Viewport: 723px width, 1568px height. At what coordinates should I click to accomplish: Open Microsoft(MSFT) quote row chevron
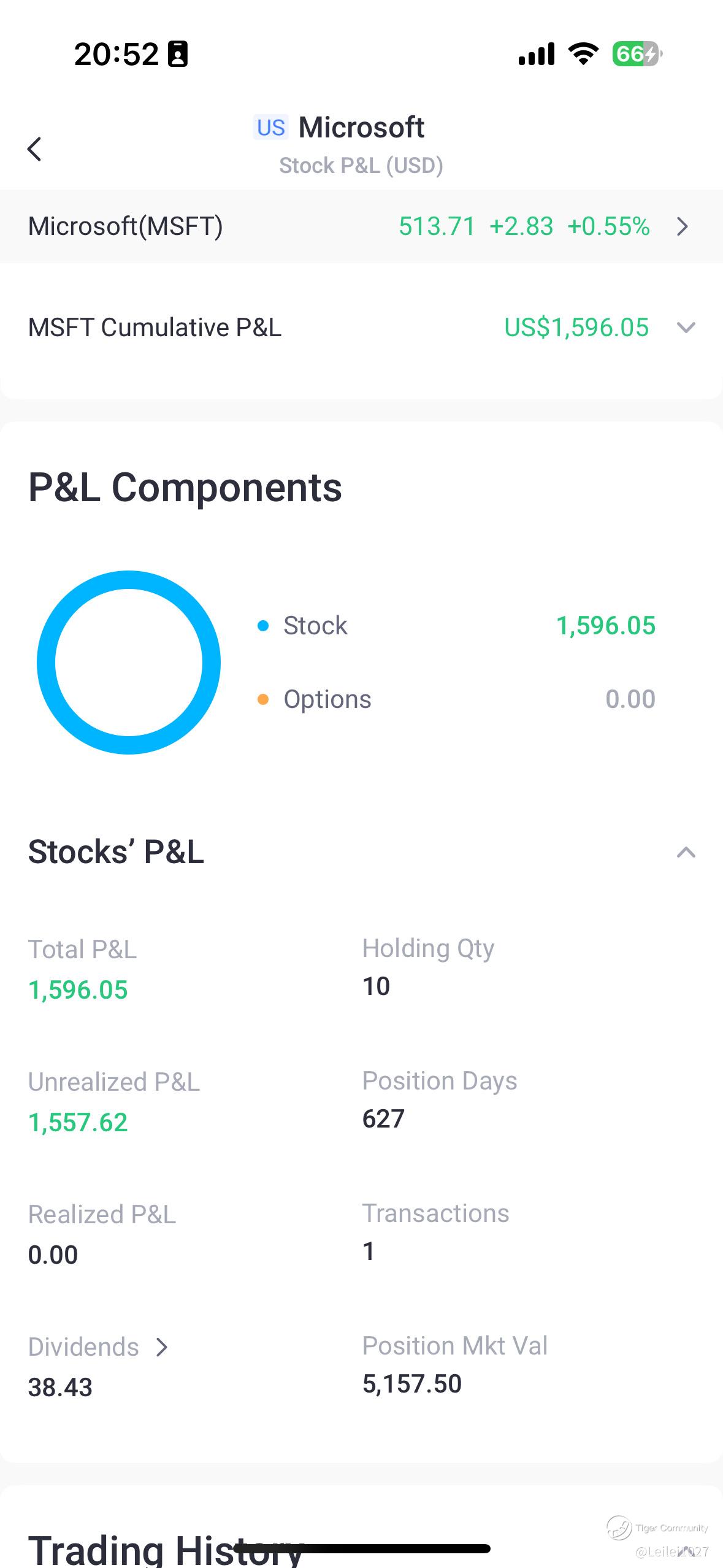[x=683, y=227]
